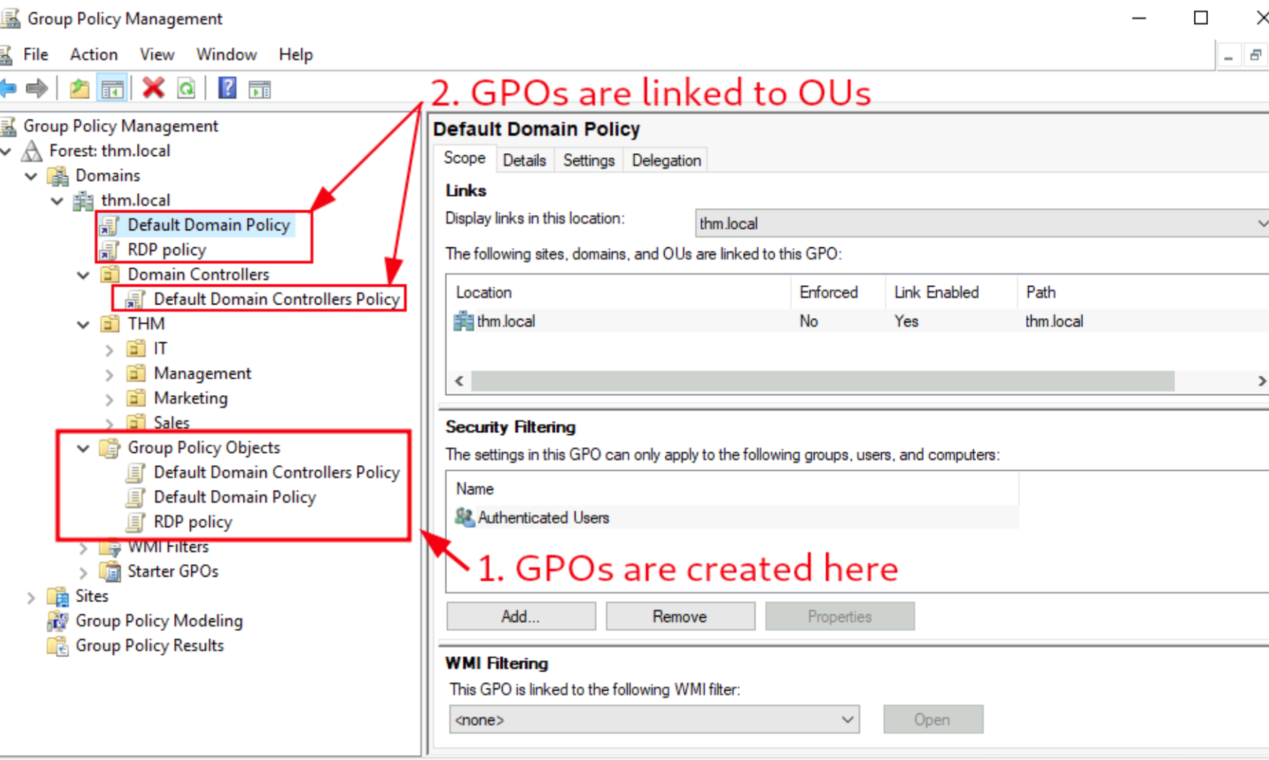The width and height of the screenshot is (1269, 760).
Task: Select the Marketing OU folder icon
Action: [x=136, y=398]
